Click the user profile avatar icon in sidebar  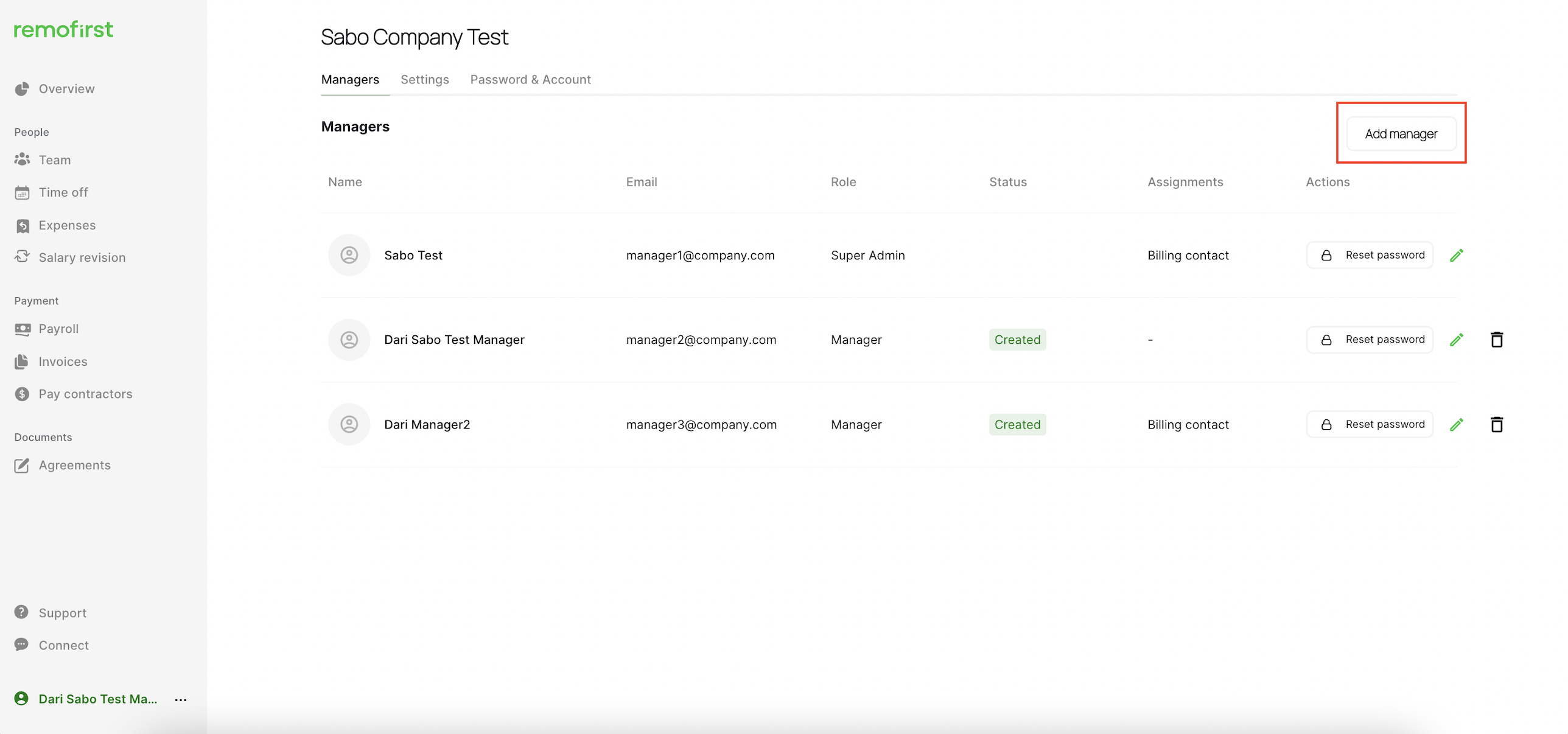pos(21,698)
